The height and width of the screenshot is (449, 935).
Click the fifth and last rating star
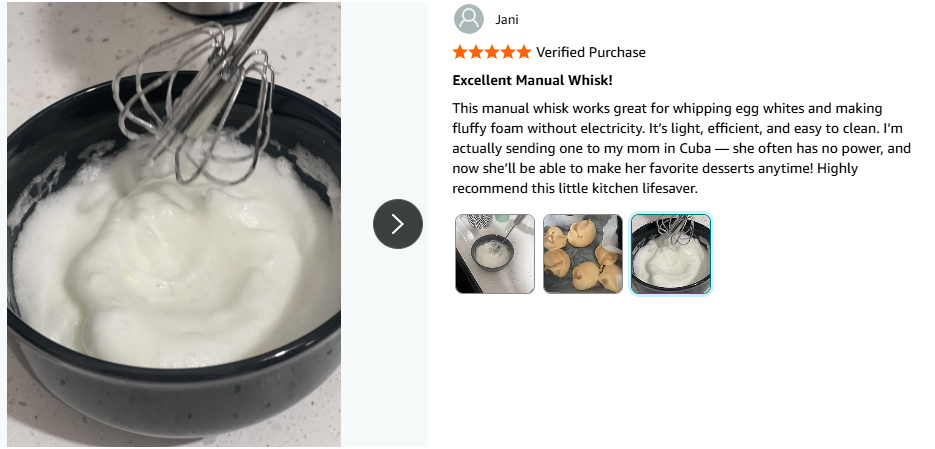[x=524, y=52]
